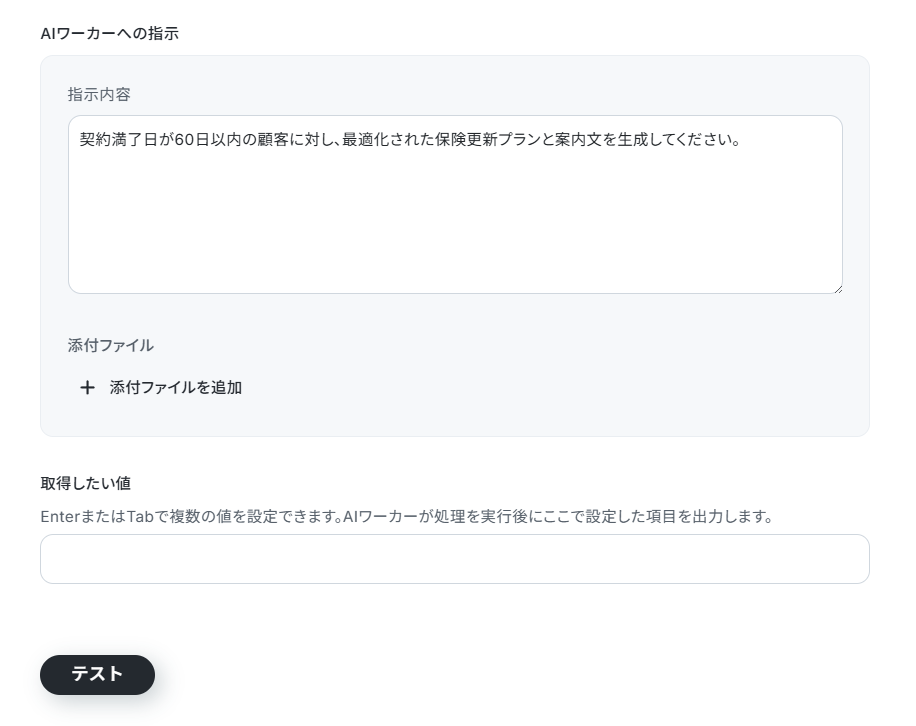Focus the 指示内容 instruction textarea

455,204
